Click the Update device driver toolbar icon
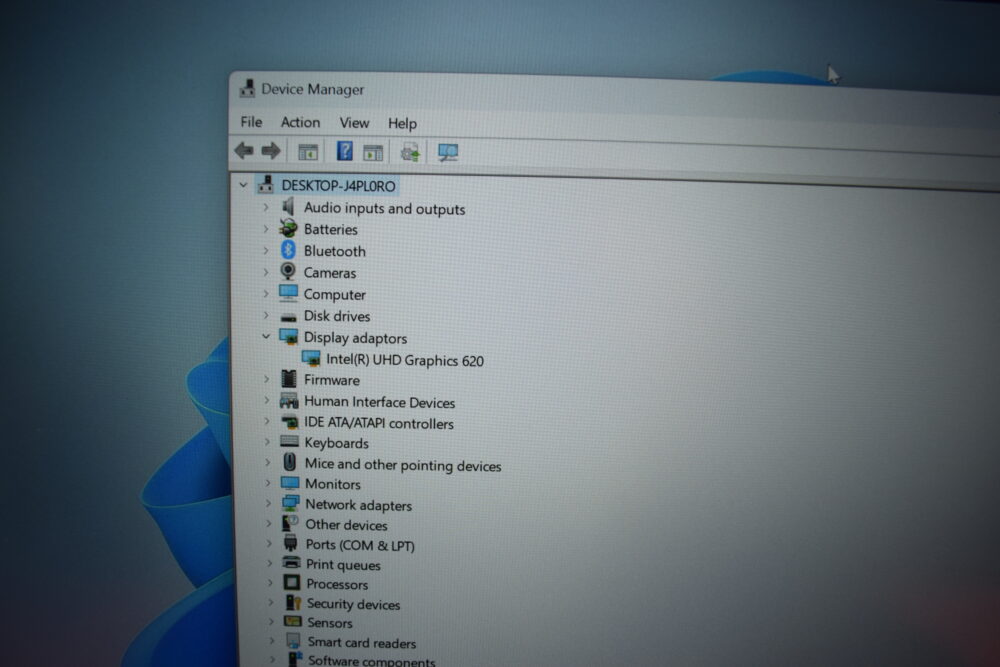The height and width of the screenshot is (667, 1000). [410, 152]
